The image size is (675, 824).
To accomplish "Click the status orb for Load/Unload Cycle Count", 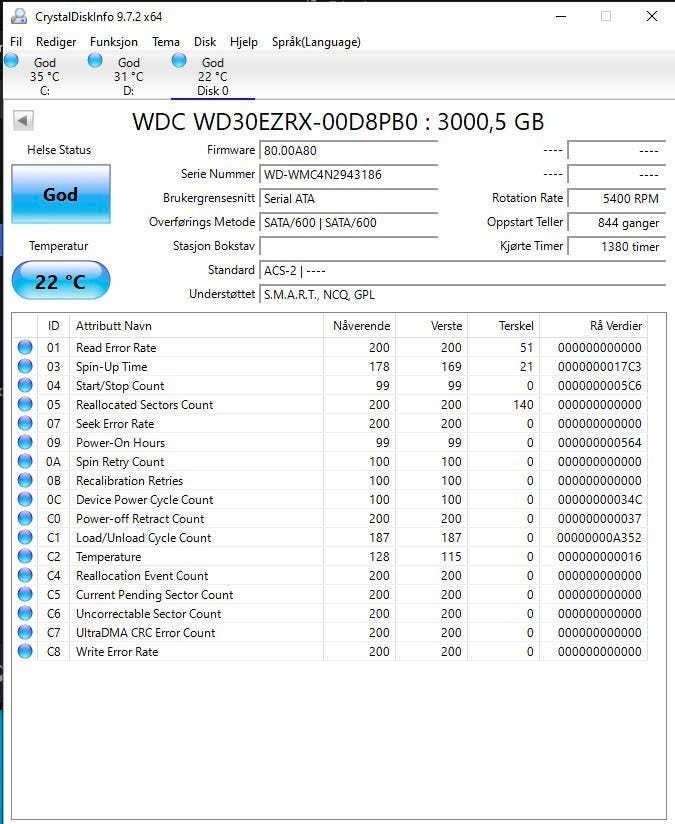I will pyautogui.click(x=25, y=537).
